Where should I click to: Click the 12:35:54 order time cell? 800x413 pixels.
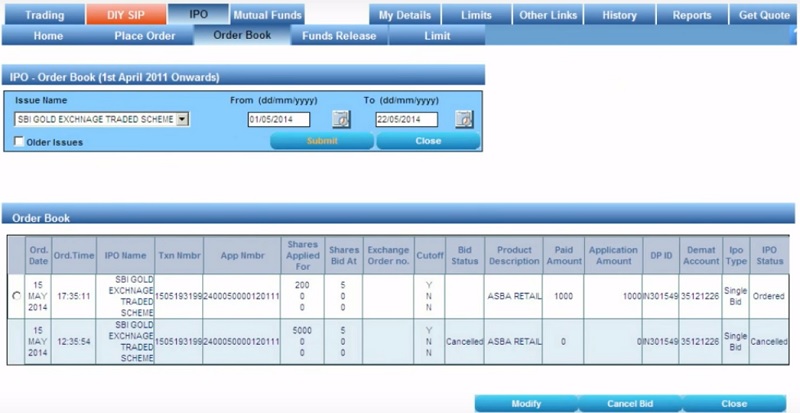click(74, 342)
